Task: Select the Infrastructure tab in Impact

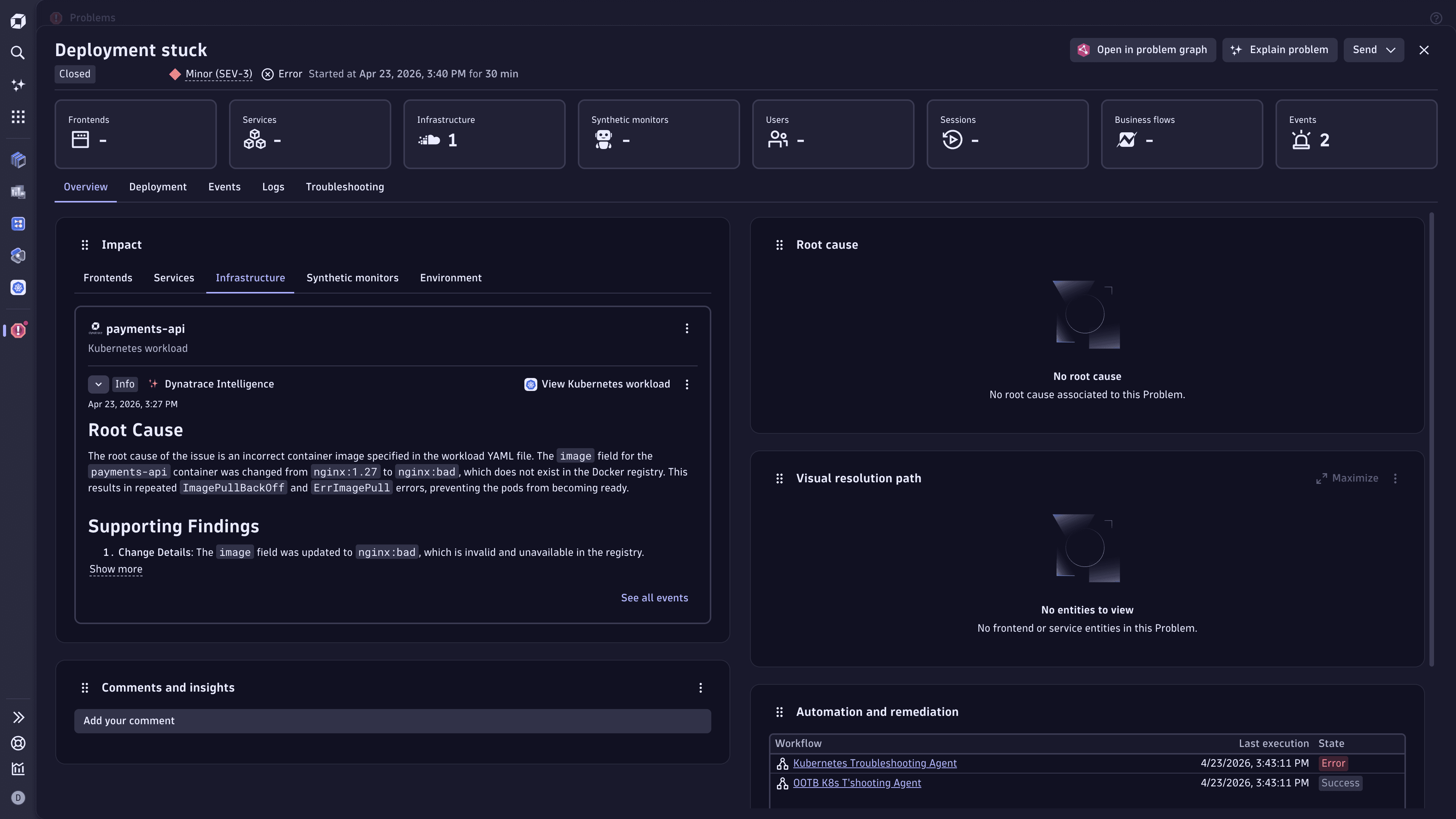Action: pos(250,278)
